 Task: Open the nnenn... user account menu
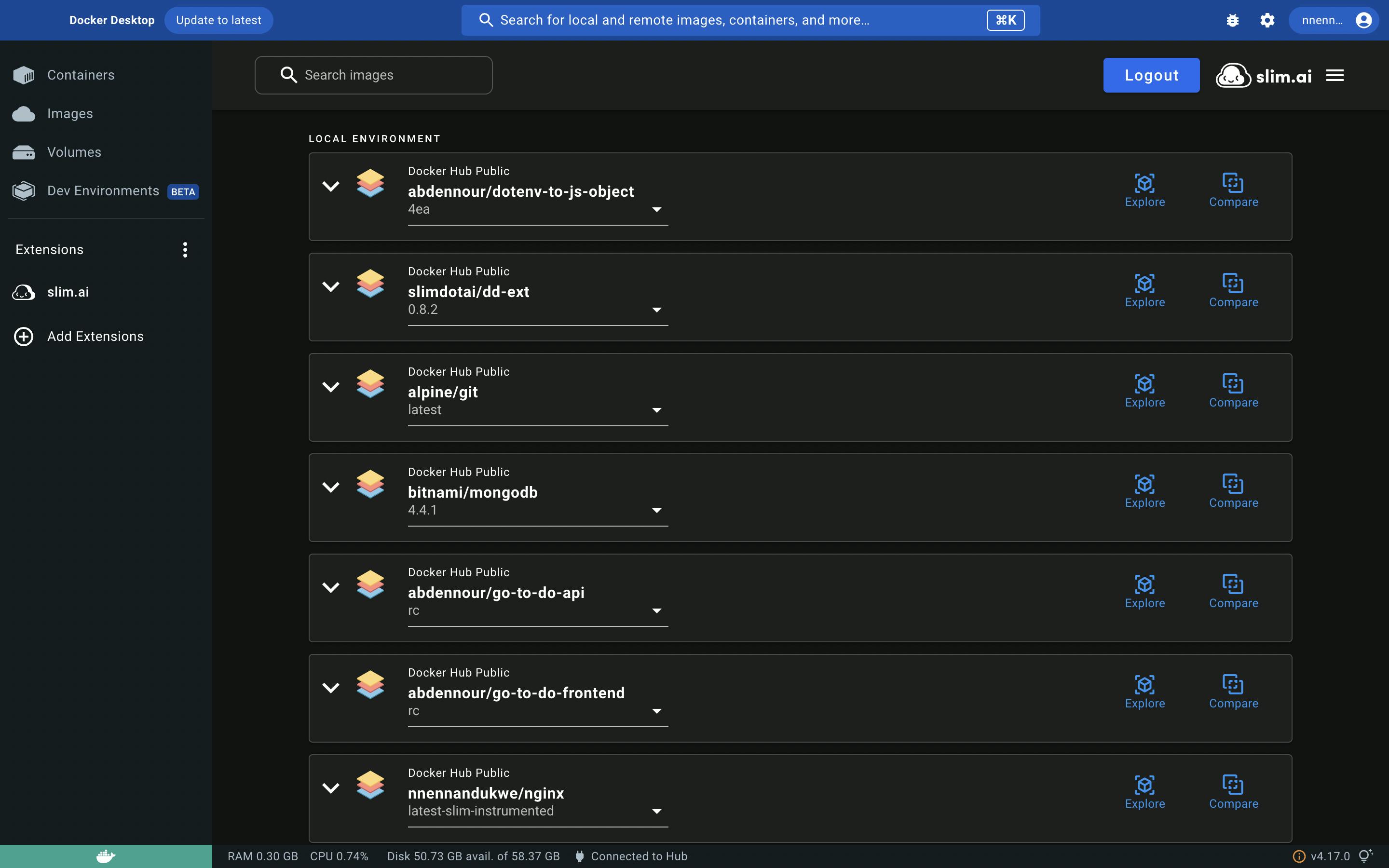(x=1334, y=20)
